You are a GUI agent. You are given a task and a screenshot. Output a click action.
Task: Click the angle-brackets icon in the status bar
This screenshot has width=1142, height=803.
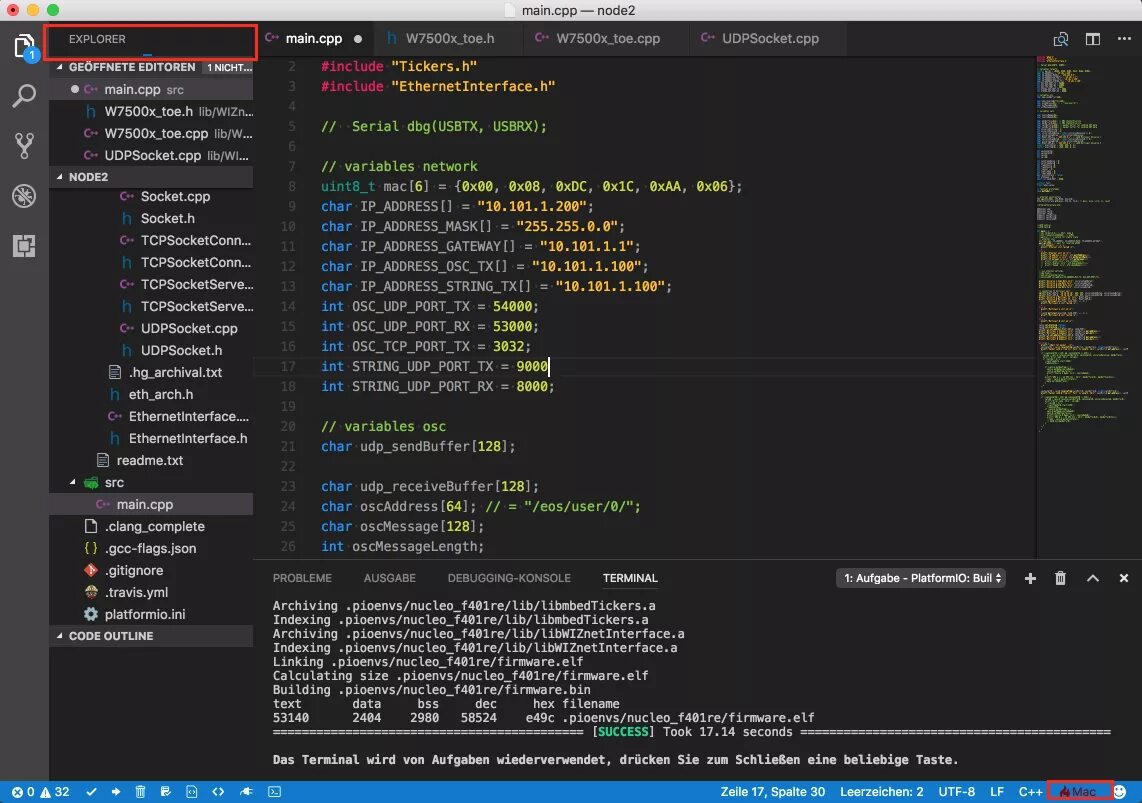point(218,791)
